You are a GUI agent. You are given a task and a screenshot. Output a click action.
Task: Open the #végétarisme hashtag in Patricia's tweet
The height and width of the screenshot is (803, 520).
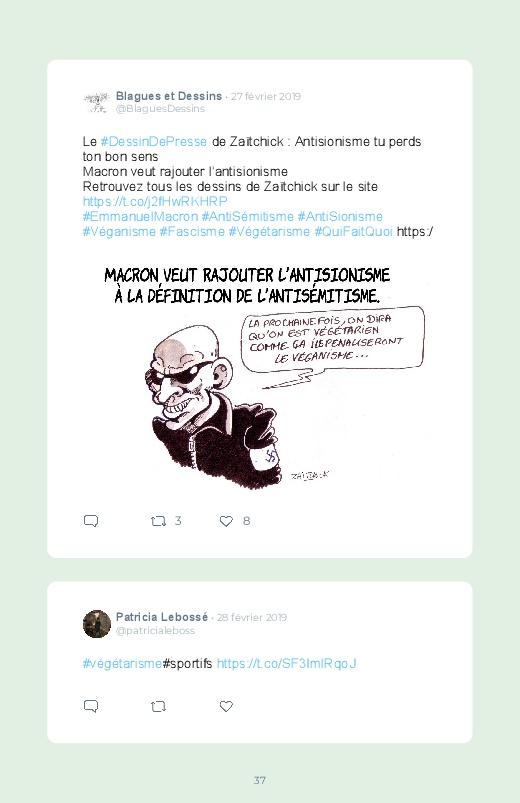122,664
